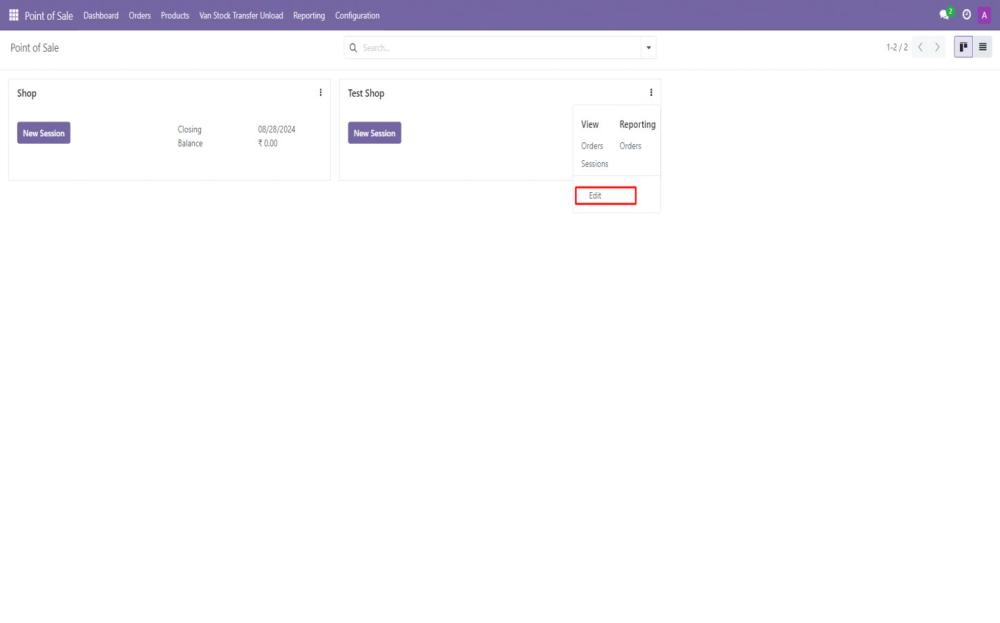Open the Orders menu in navbar
Viewport: 1000px width, 623px height.
coord(139,15)
